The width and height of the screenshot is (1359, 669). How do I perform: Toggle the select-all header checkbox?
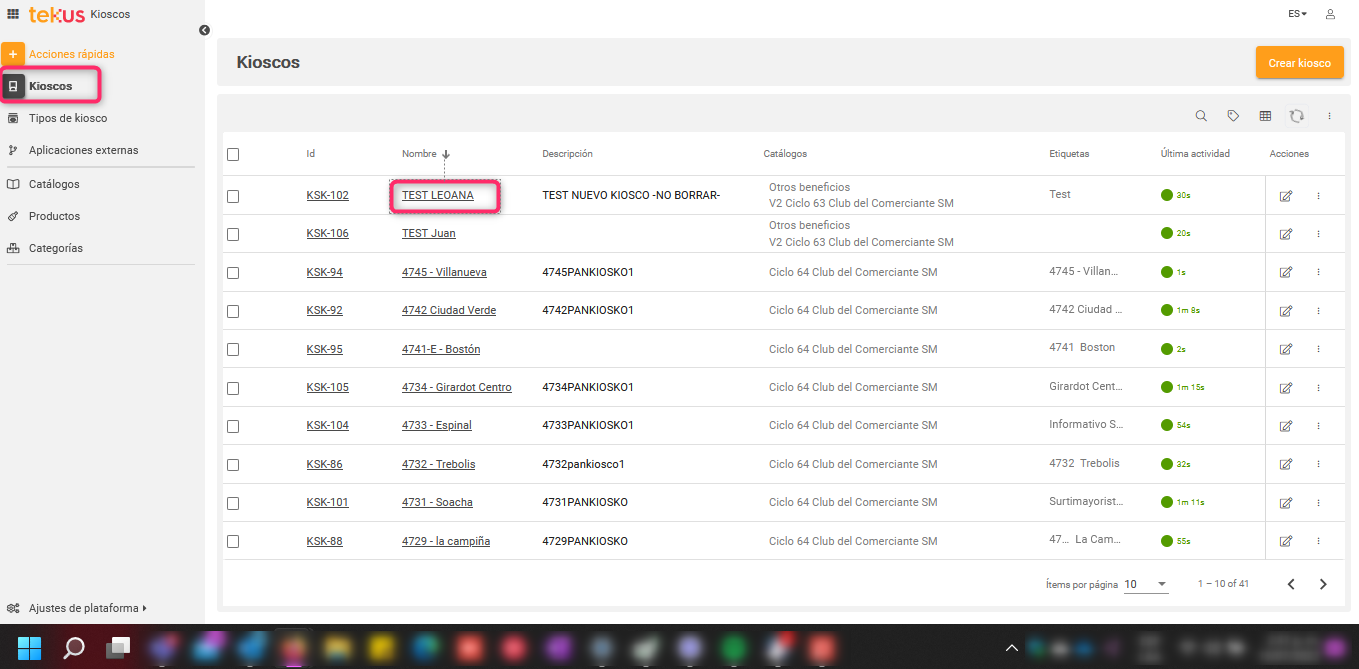pyautogui.click(x=233, y=154)
